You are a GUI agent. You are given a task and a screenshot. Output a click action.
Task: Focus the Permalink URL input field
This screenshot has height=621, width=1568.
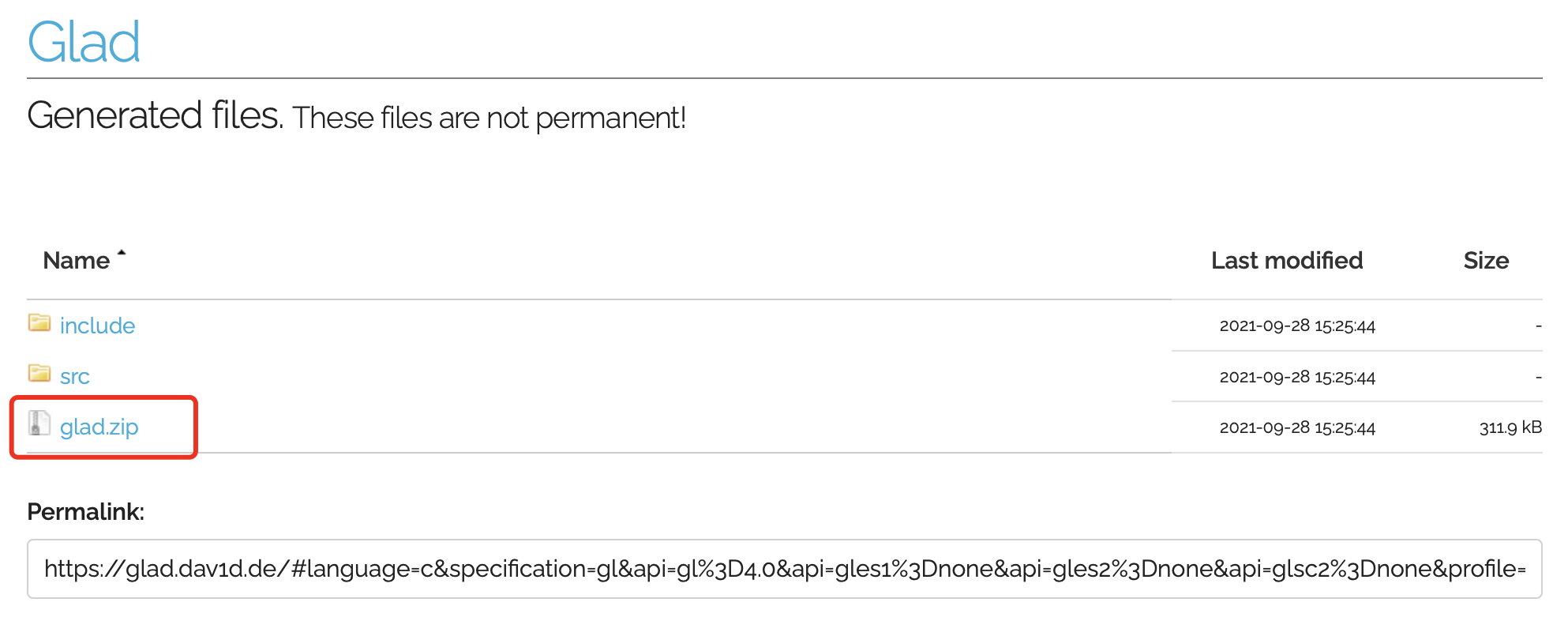(x=784, y=569)
